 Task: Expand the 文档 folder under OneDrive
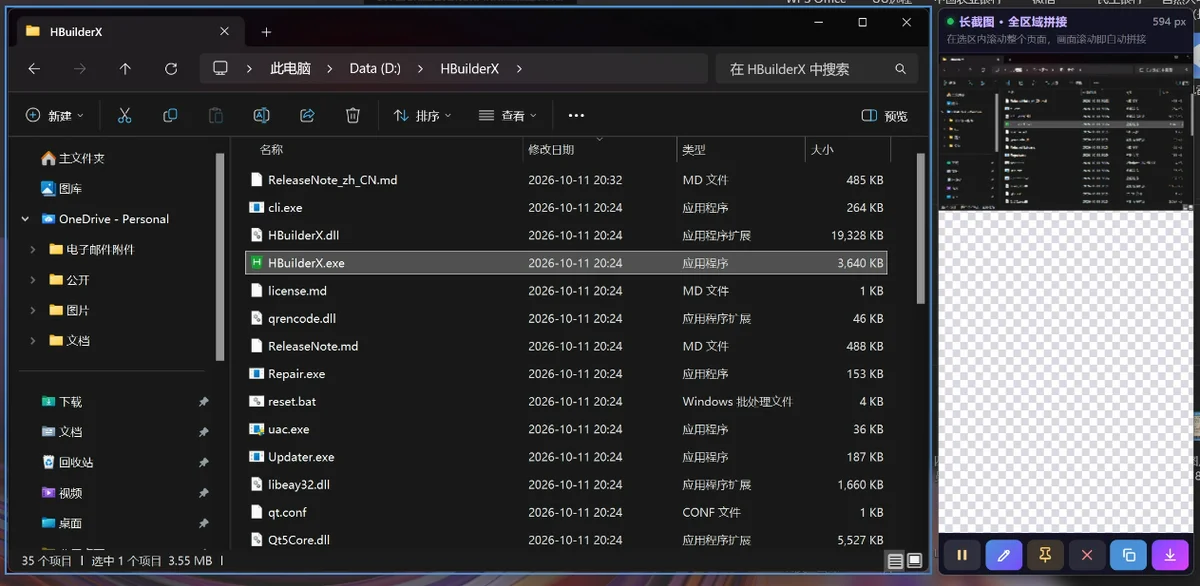[33, 340]
